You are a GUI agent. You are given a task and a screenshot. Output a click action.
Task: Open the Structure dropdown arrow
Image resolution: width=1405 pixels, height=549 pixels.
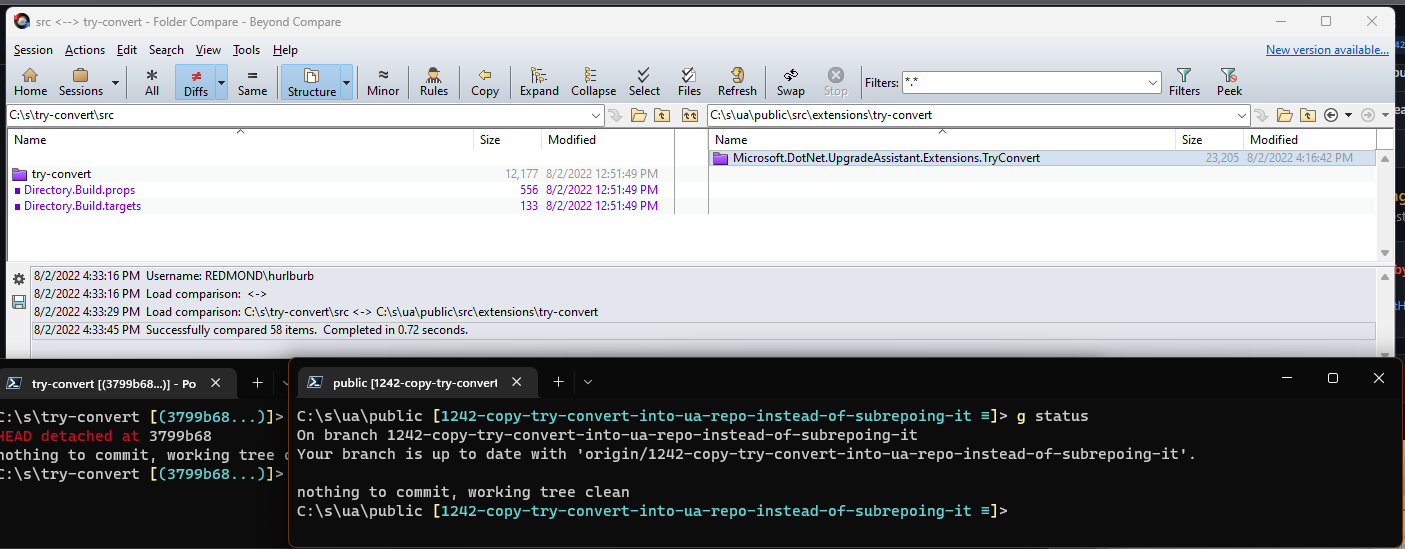[347, 82]
